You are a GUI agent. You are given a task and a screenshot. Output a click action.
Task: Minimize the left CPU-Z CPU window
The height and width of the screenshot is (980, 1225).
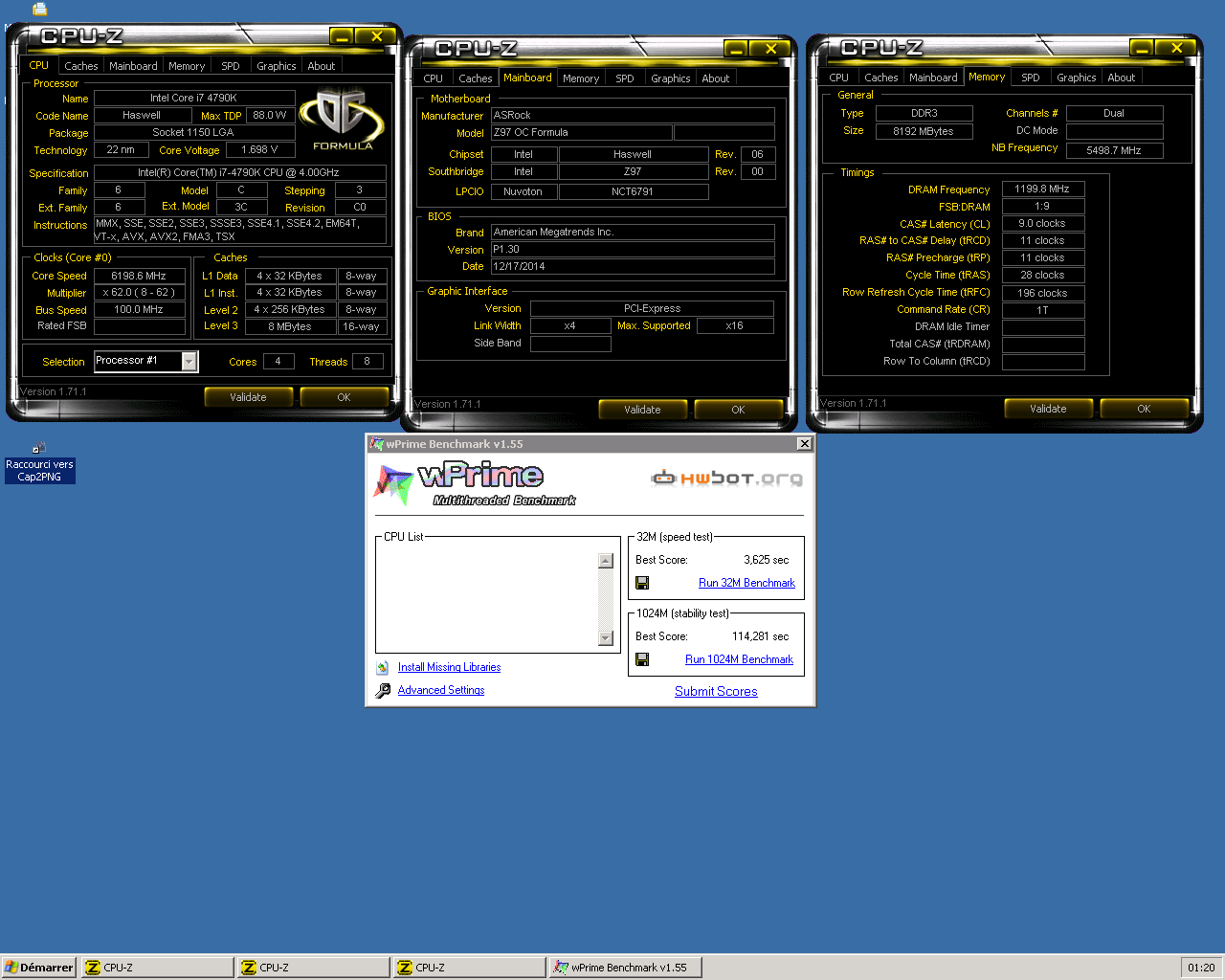tap(342, 36)
